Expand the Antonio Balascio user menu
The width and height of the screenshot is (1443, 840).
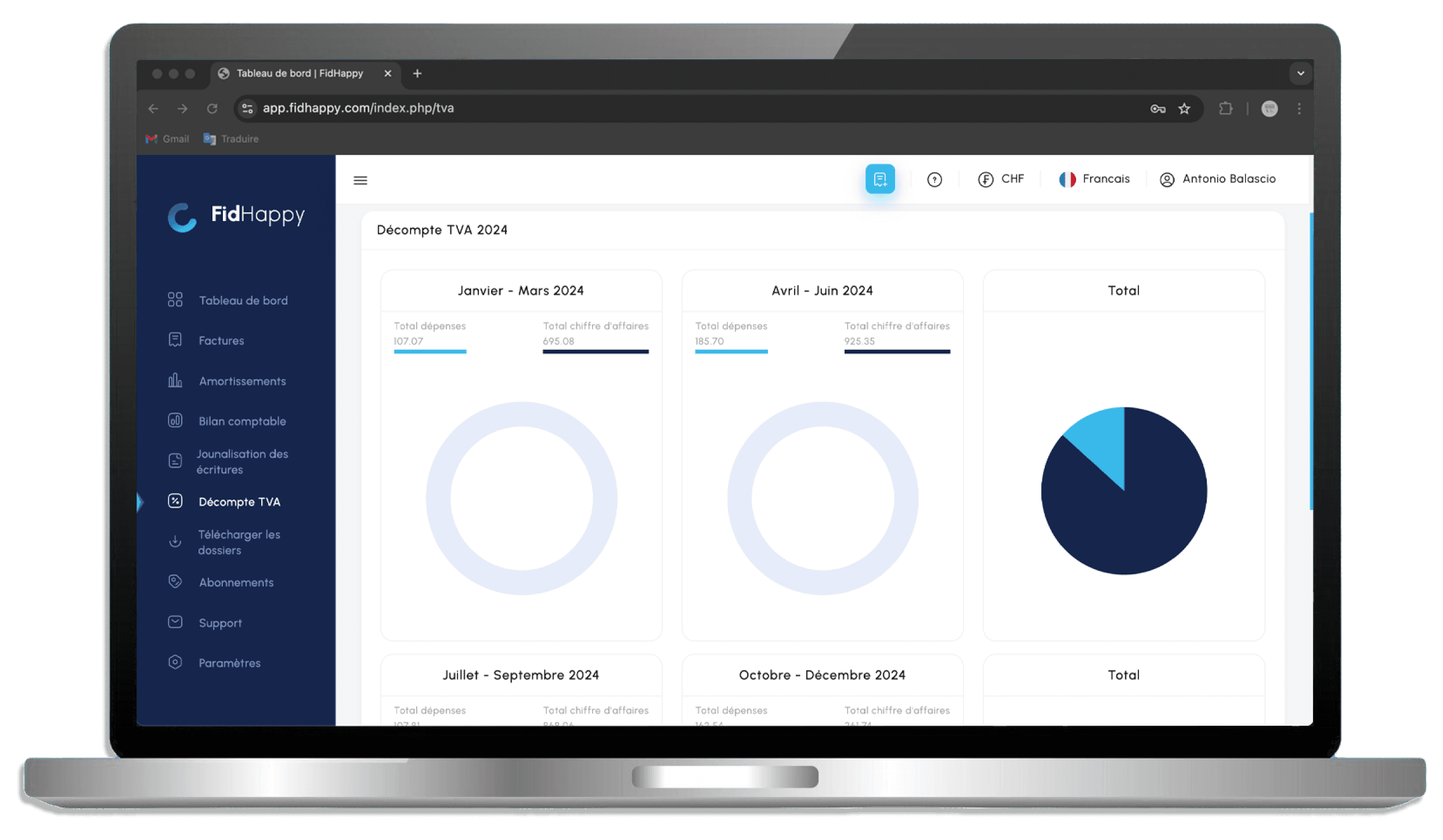1218,179
